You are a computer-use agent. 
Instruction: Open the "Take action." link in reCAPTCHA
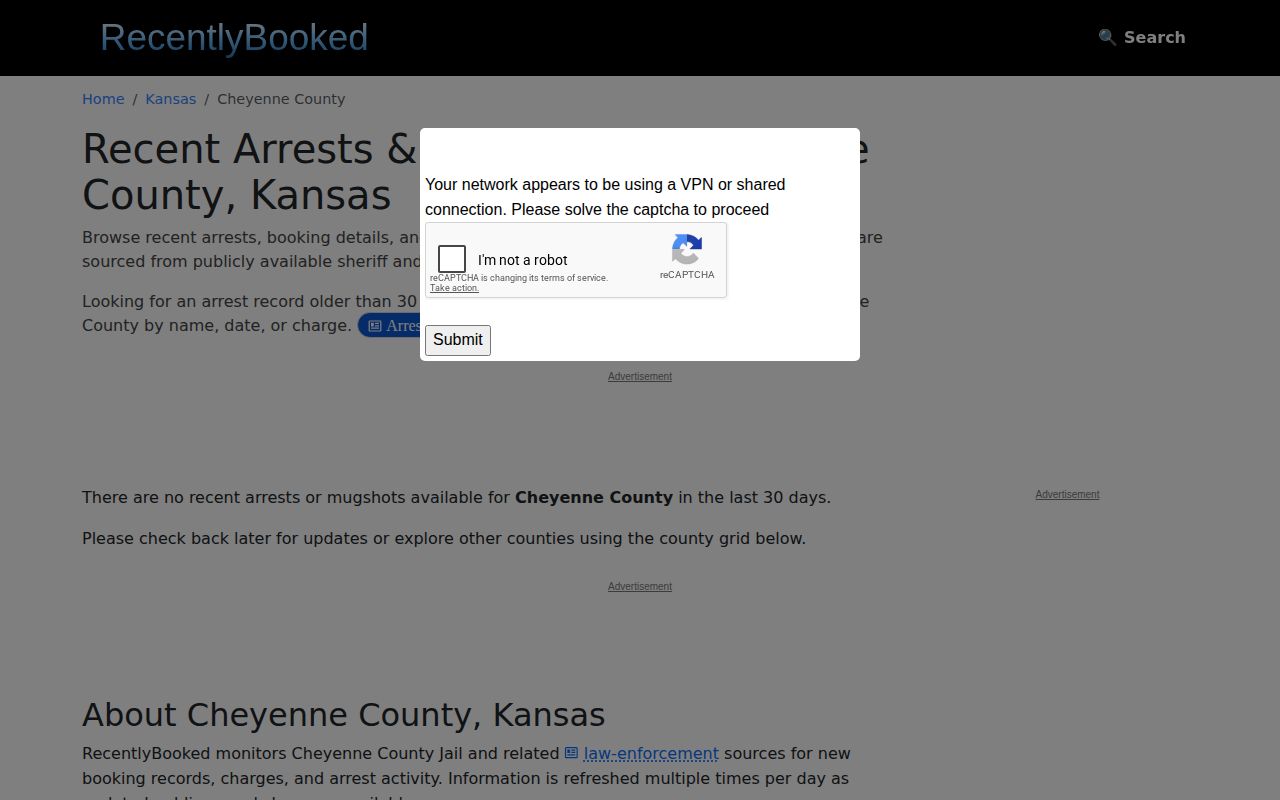point(454,288)
